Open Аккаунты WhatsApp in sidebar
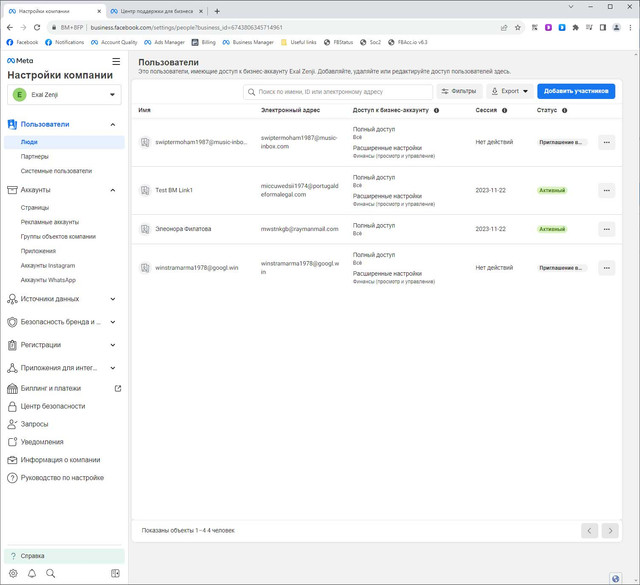The image size is (640, 585). pos(48,280)
